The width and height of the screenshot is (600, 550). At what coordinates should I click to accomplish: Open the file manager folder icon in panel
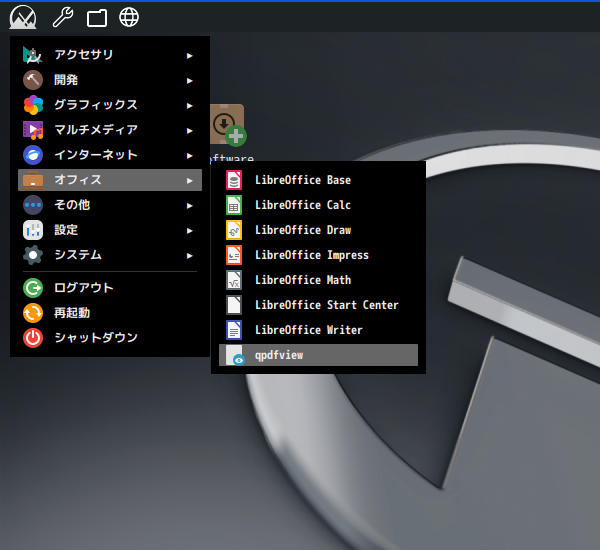pos(96,17)
